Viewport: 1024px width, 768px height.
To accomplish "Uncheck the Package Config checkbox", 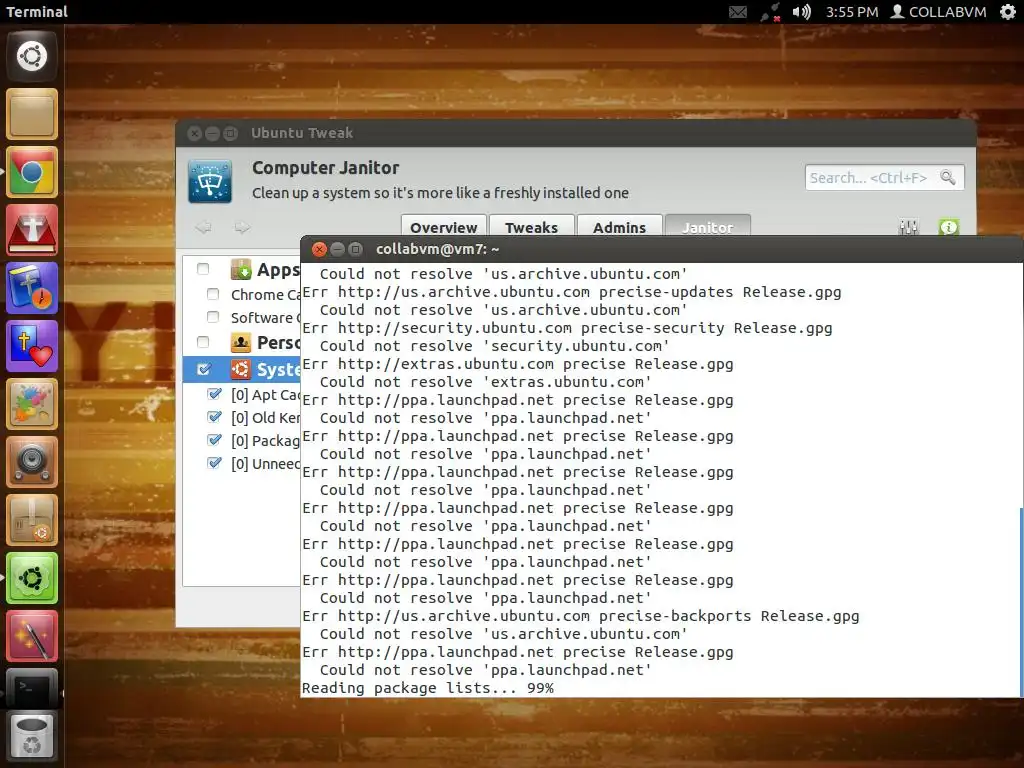I will (x=214, y=440).
